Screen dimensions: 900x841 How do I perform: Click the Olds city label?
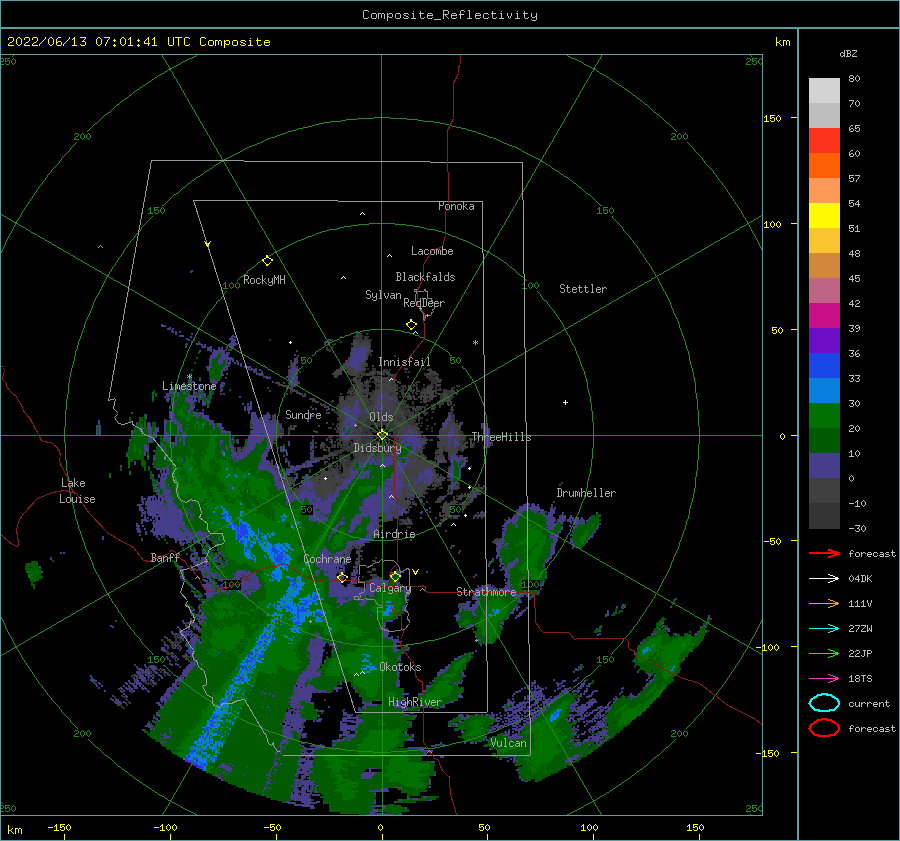[381, 417]
